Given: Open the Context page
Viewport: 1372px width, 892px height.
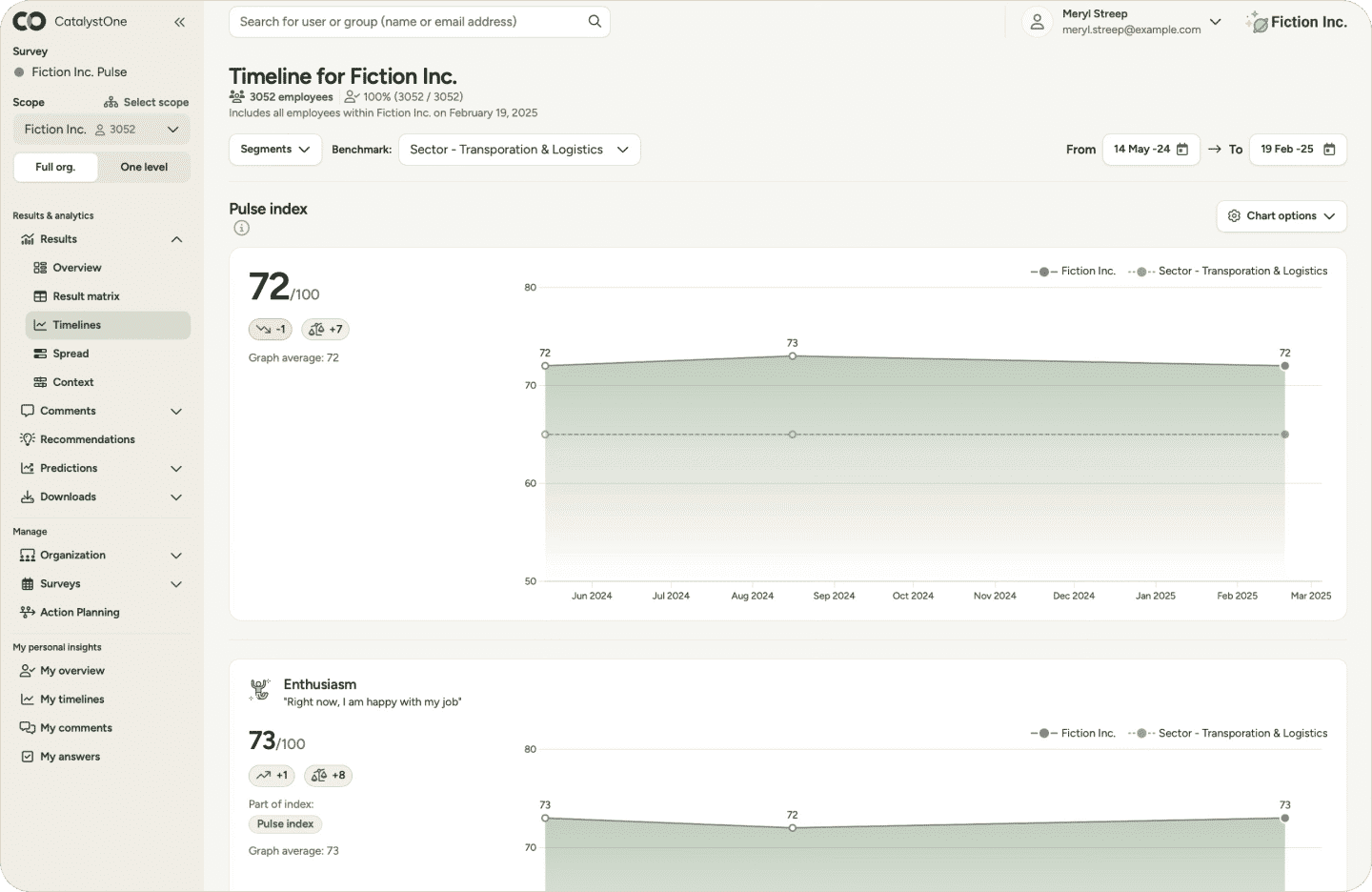Looking at the screenshot, I should pyautogui.click(x=108, y=382).
